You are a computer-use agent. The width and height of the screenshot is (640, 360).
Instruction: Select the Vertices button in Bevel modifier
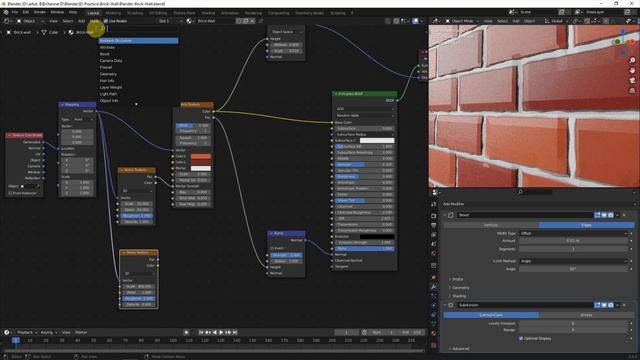pyautogui.click(x=491, y=225)
